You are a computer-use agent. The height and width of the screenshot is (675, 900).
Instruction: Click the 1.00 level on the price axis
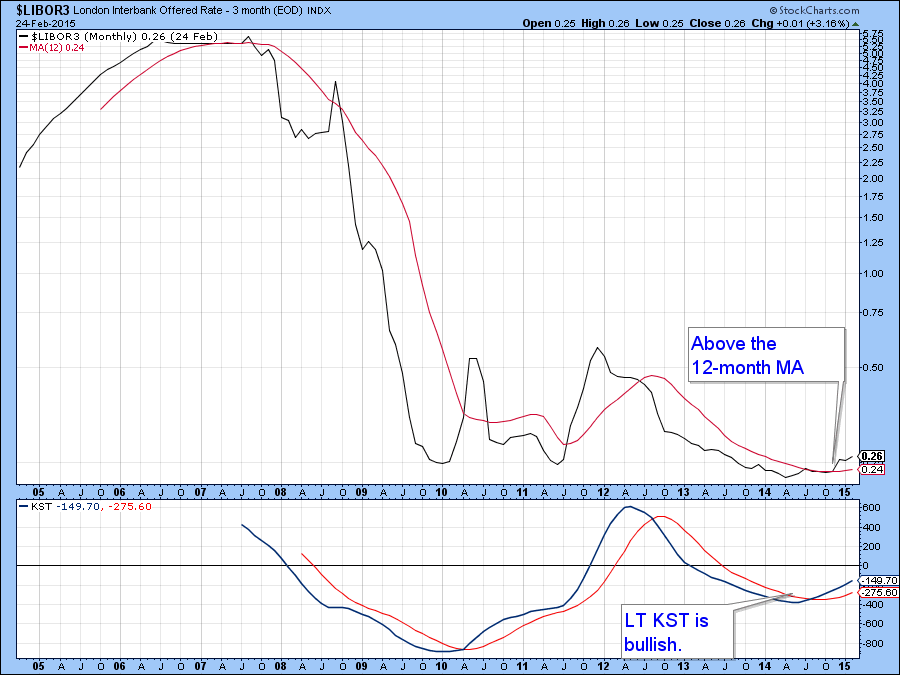(872, 274)
